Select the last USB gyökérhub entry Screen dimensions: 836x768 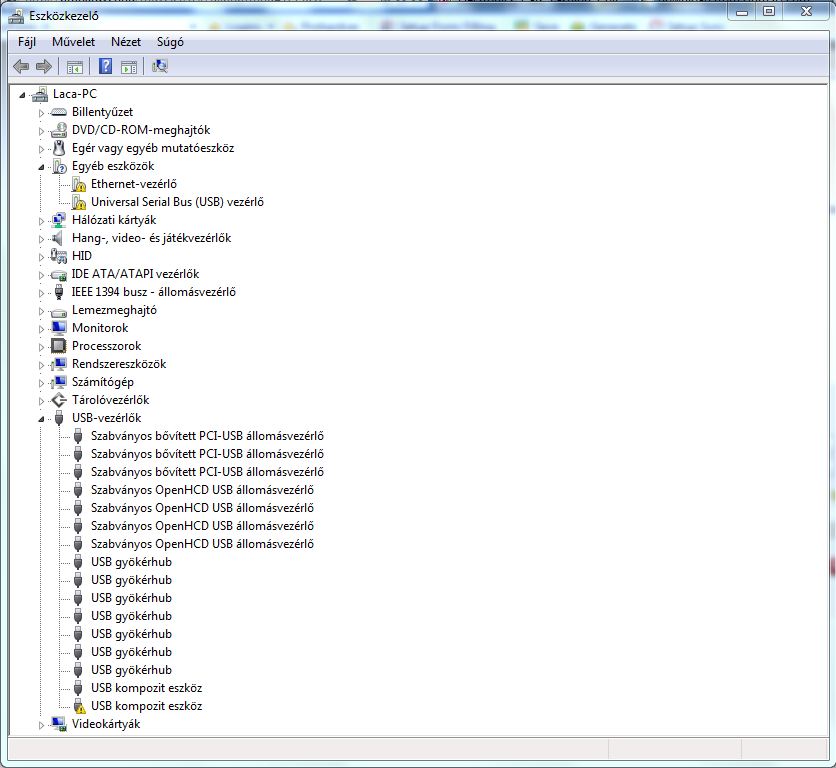click(x=132, y=670)
